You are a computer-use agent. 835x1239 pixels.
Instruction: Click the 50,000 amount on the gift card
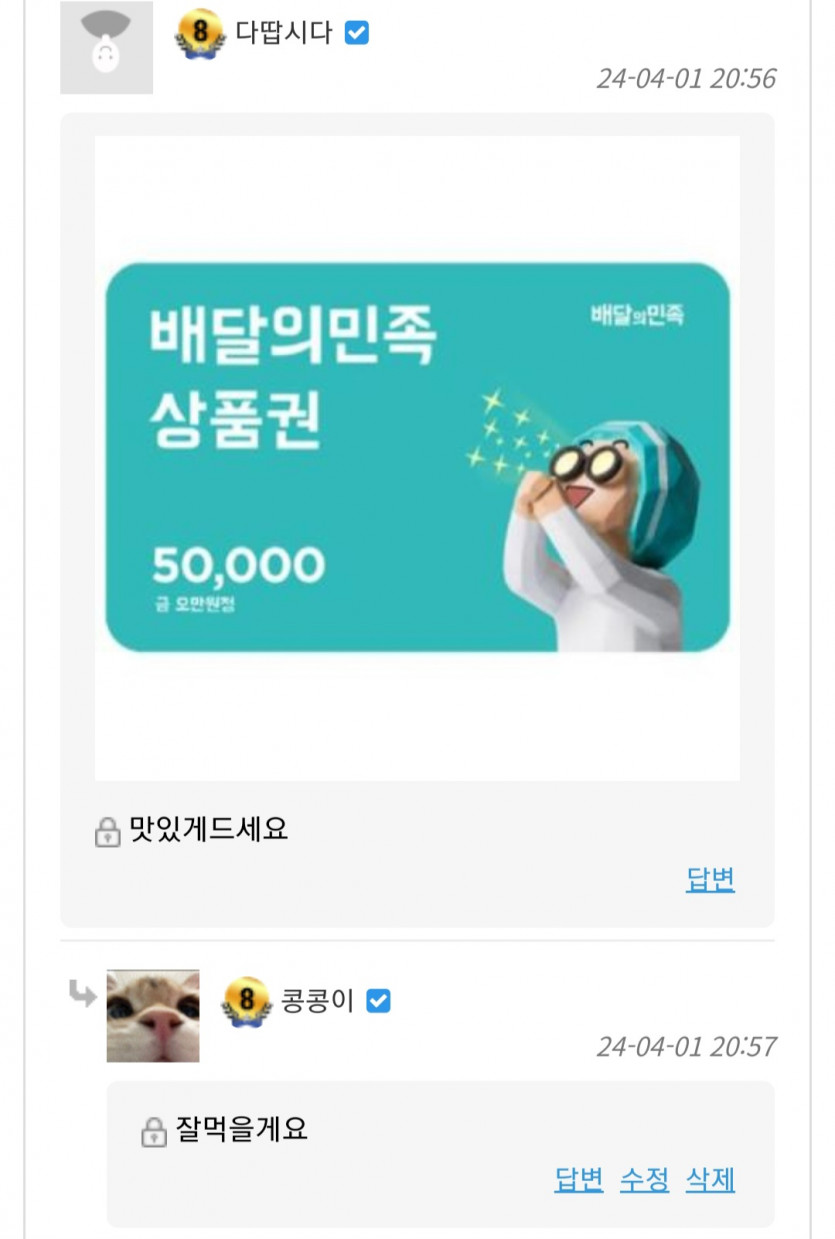239,565
